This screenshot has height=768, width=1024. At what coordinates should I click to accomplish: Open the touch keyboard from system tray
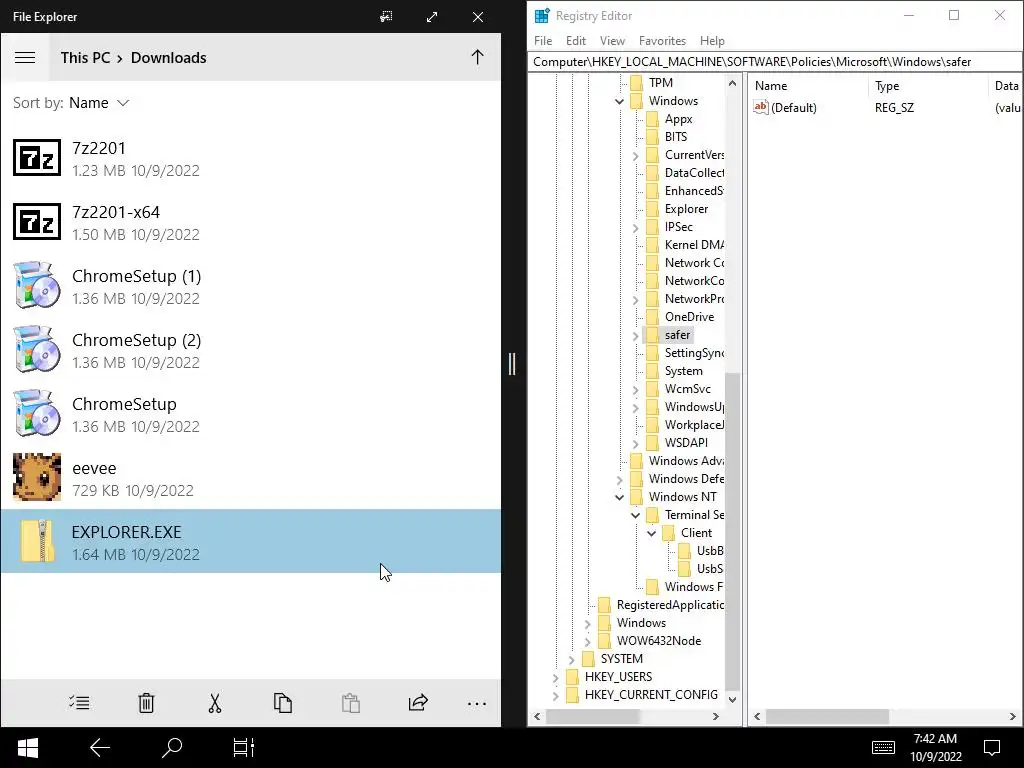click(883, 748)
